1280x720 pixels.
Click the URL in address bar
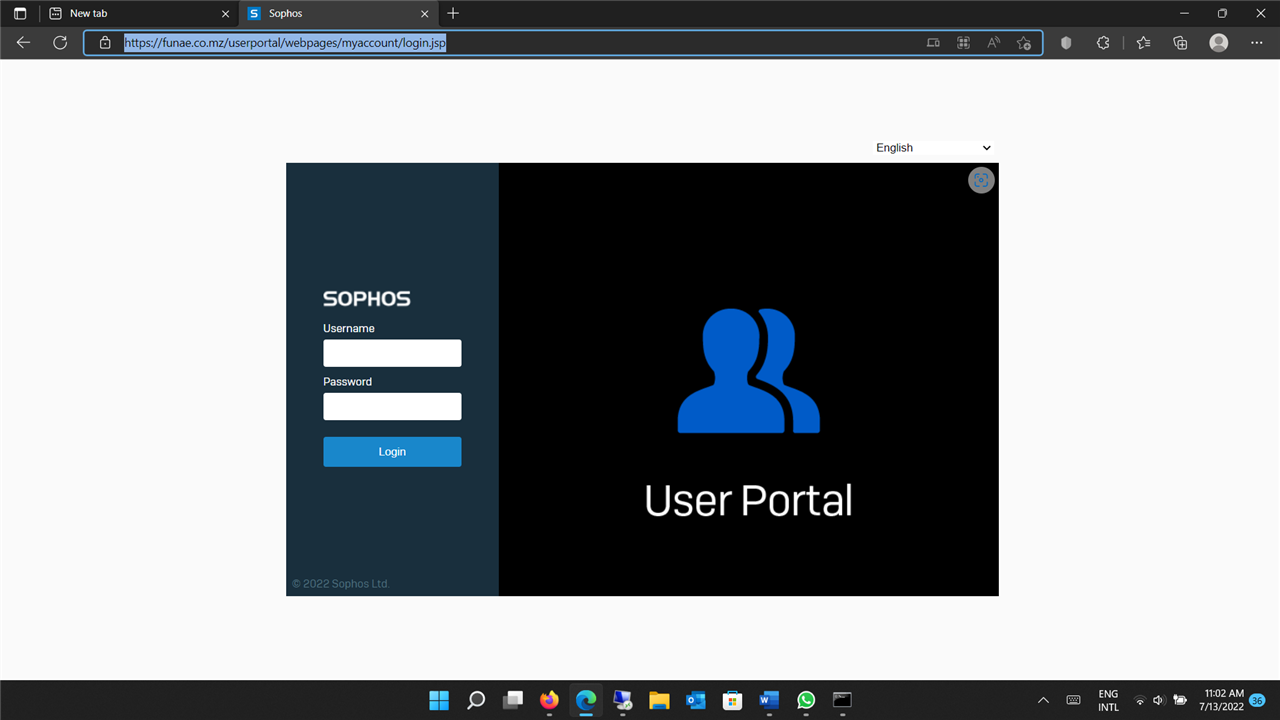point(285,43)
